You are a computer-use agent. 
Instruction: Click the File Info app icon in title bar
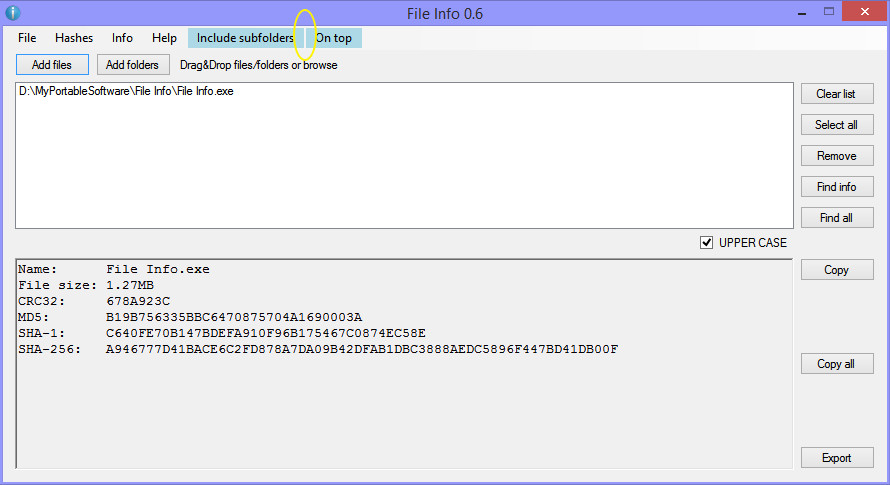pos(13,12)
